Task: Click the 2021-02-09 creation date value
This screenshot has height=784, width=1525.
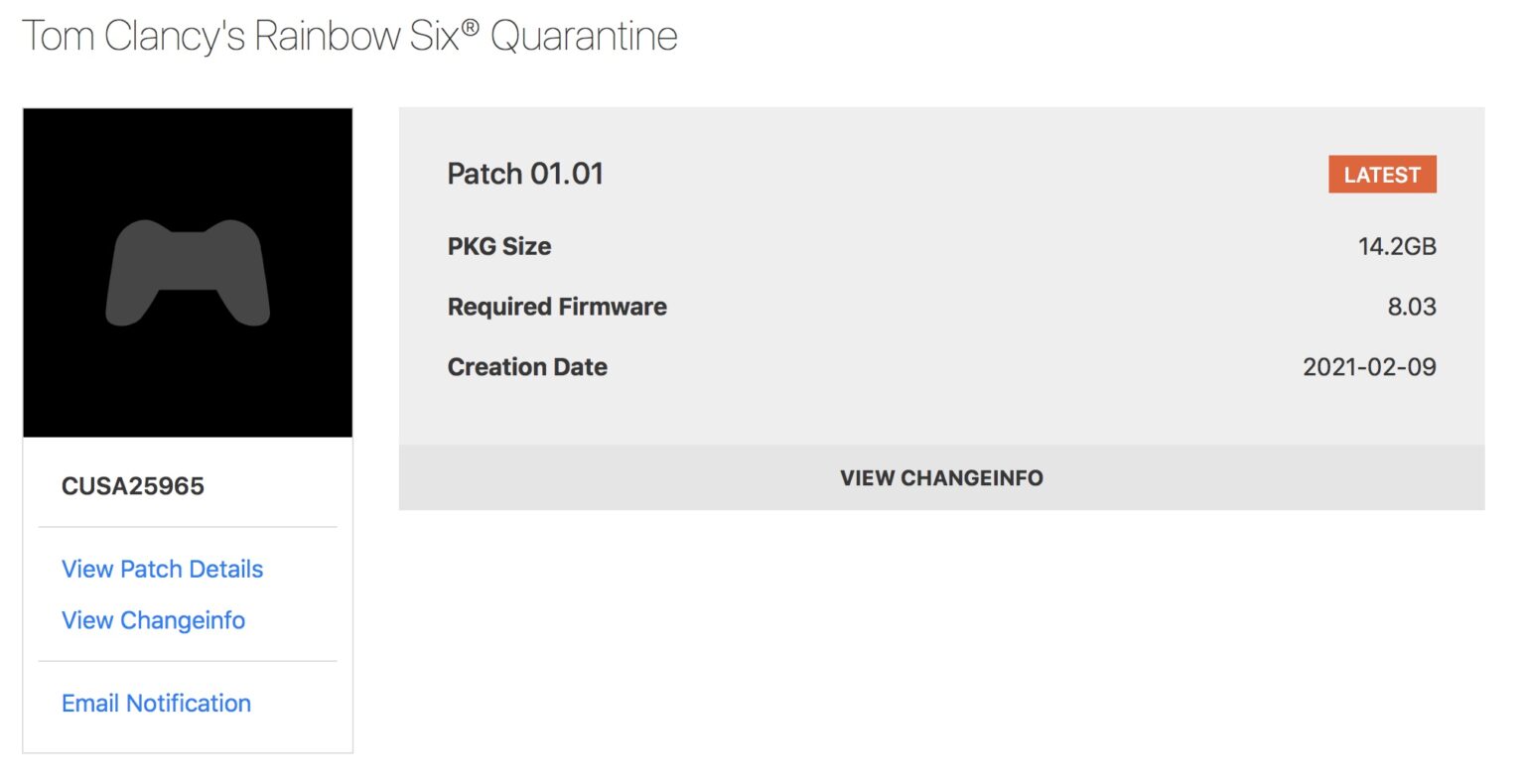Action: (1369, 367)
